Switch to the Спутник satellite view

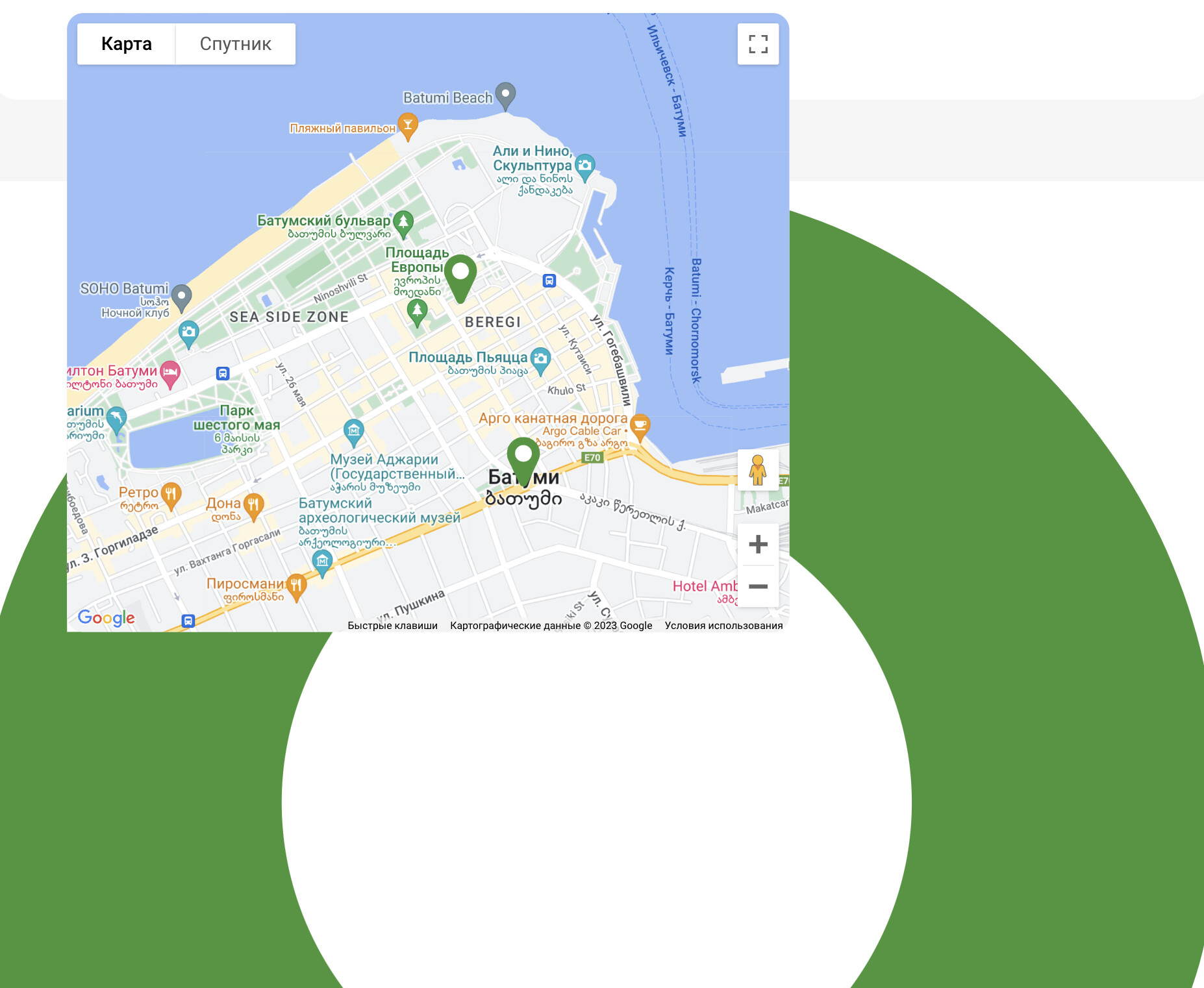pyautogui.click(x=236, y=44)
